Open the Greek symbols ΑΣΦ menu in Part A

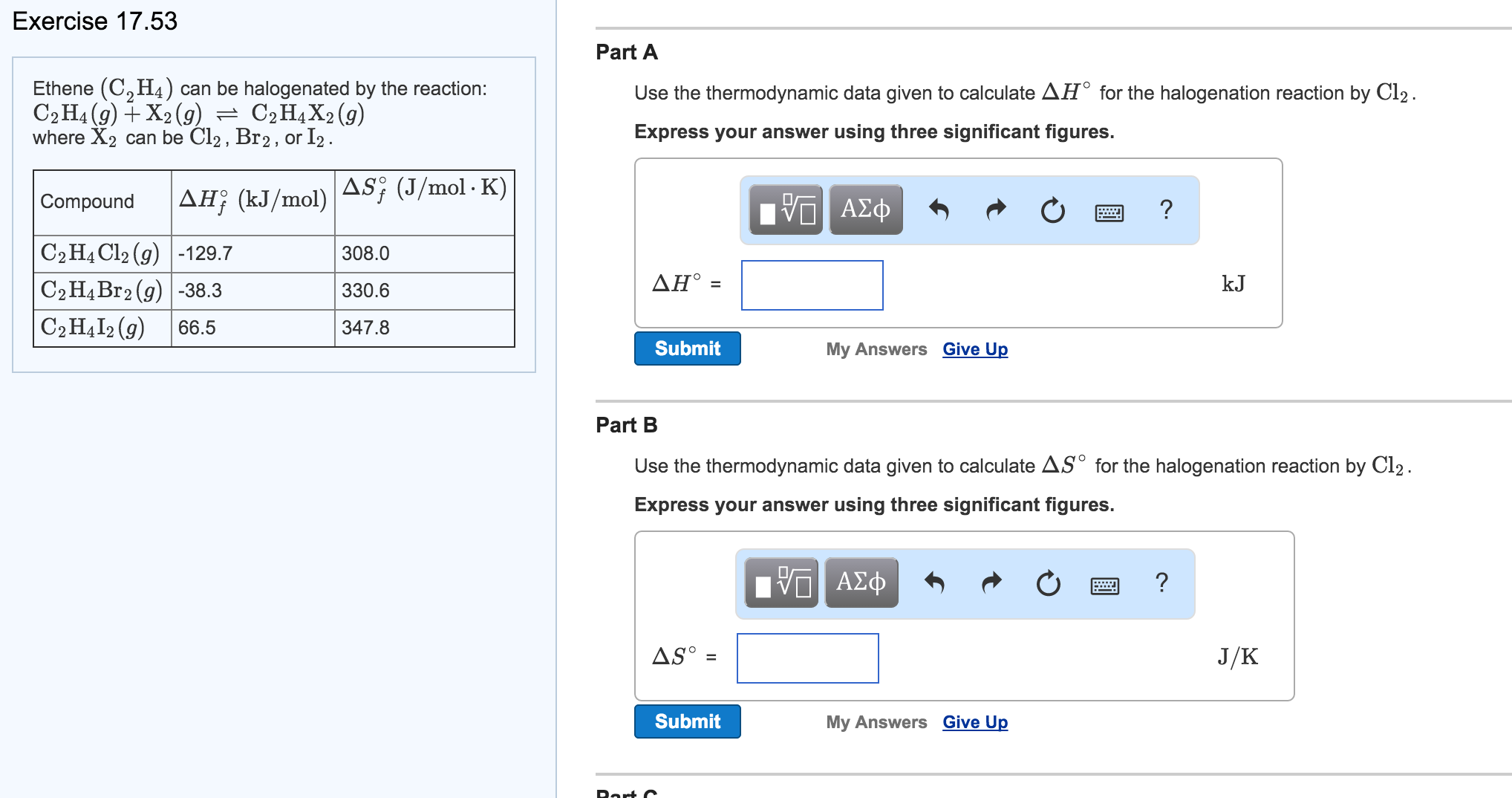click(864, 210)
